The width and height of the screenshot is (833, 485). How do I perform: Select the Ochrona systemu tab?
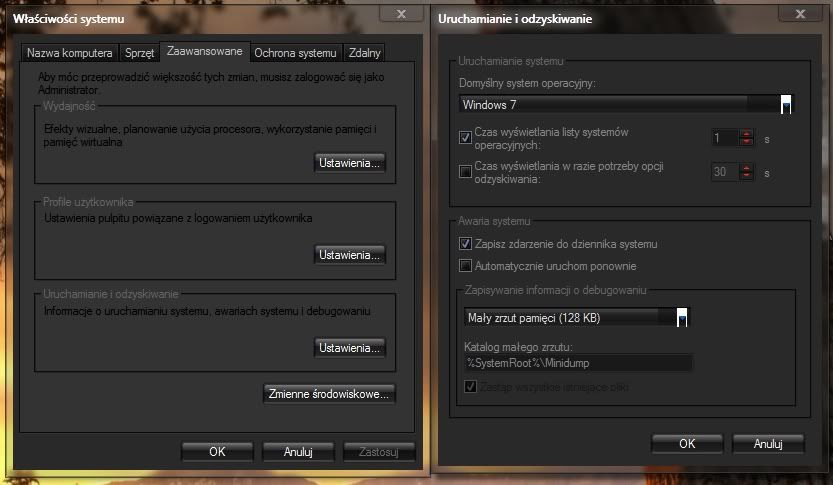[295, 53]
